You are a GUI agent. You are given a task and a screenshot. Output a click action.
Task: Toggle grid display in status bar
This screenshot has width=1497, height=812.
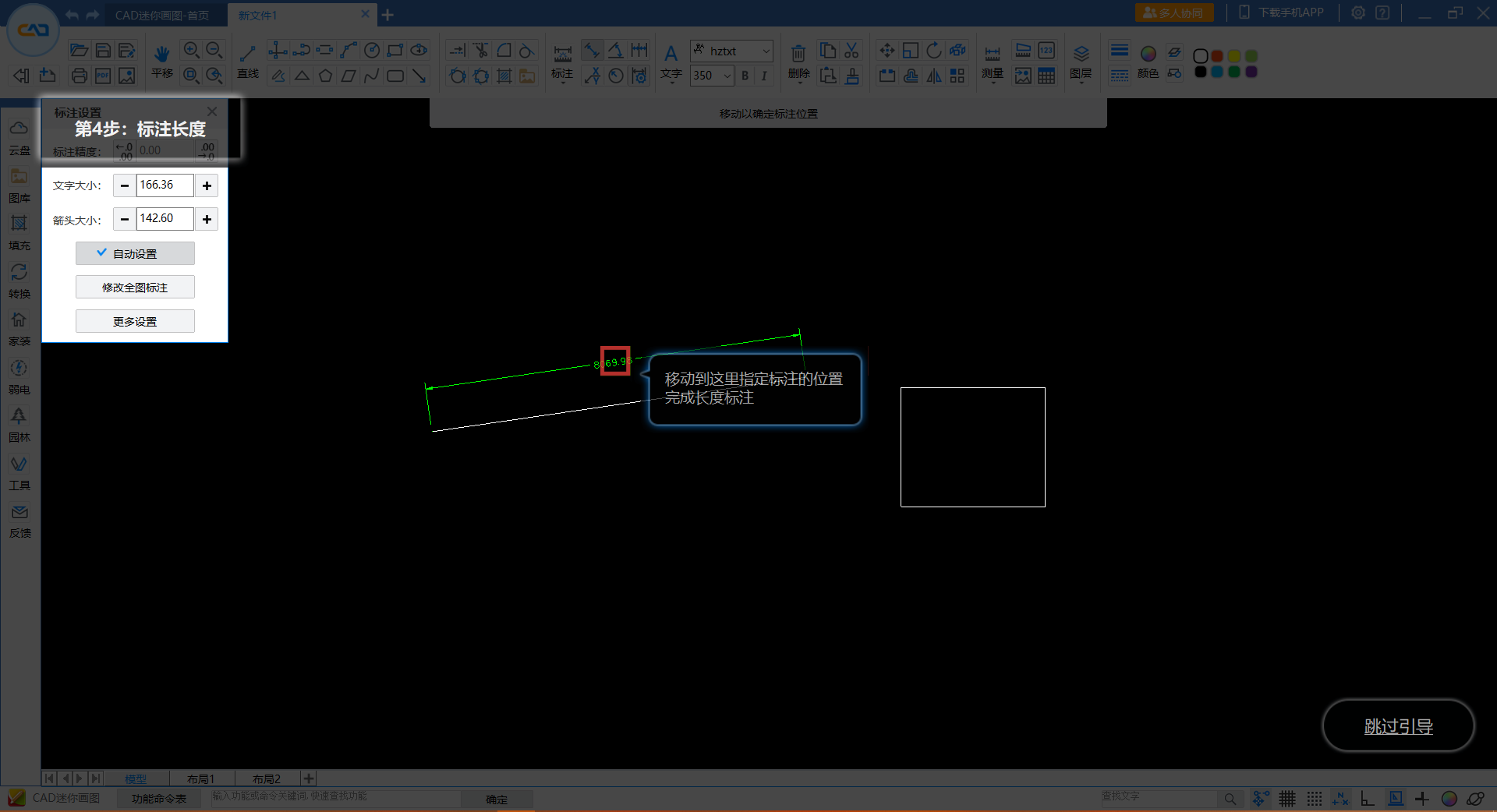(1287, 799)
